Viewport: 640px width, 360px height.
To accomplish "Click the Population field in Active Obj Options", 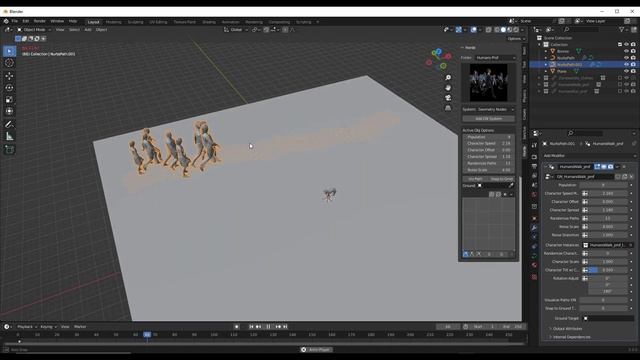I will [x=489, y=137].
